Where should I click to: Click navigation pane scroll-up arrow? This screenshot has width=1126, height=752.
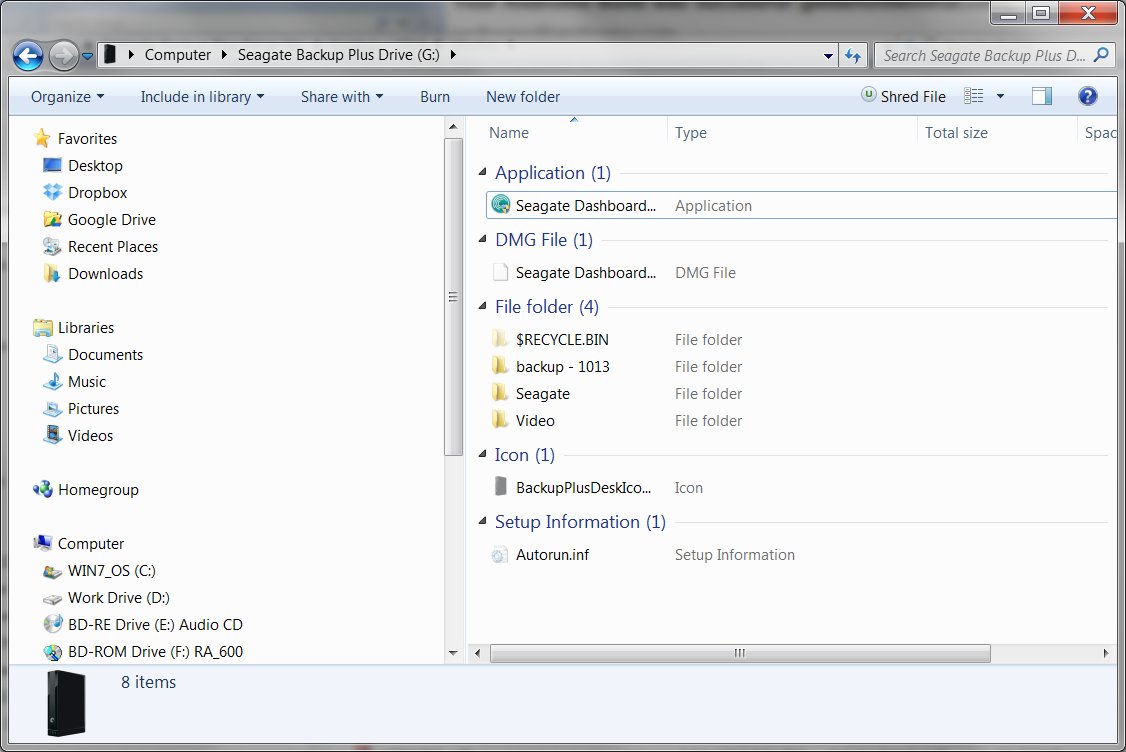pyautogui.click(x=453, y=126)
